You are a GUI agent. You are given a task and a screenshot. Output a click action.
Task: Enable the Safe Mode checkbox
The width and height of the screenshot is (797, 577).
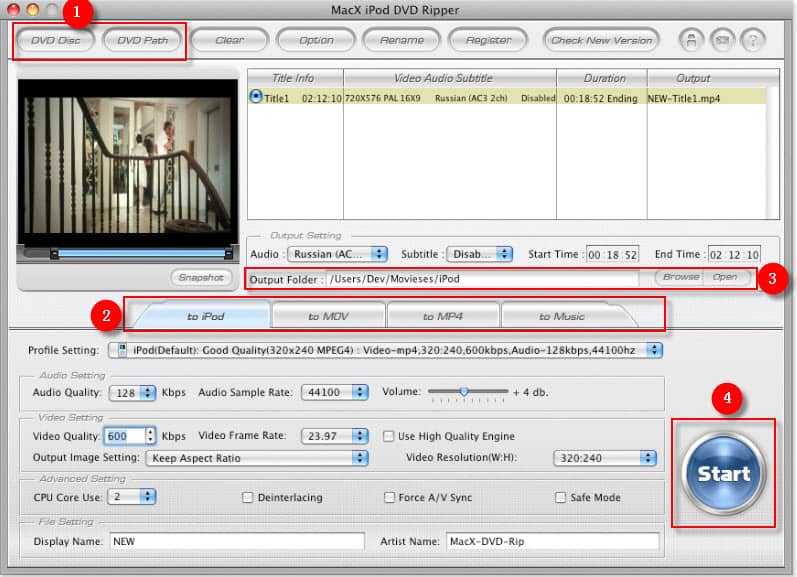[561, 497]
